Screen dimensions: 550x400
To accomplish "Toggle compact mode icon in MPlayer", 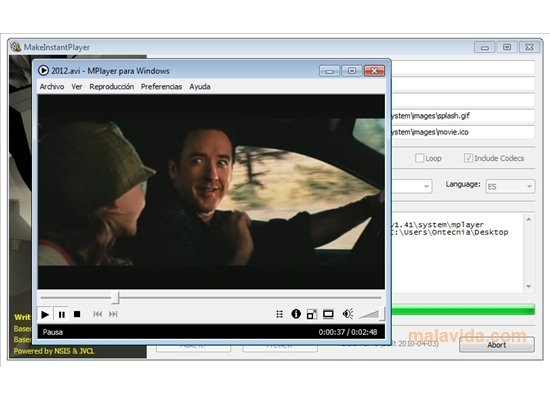I will [311, 314].
